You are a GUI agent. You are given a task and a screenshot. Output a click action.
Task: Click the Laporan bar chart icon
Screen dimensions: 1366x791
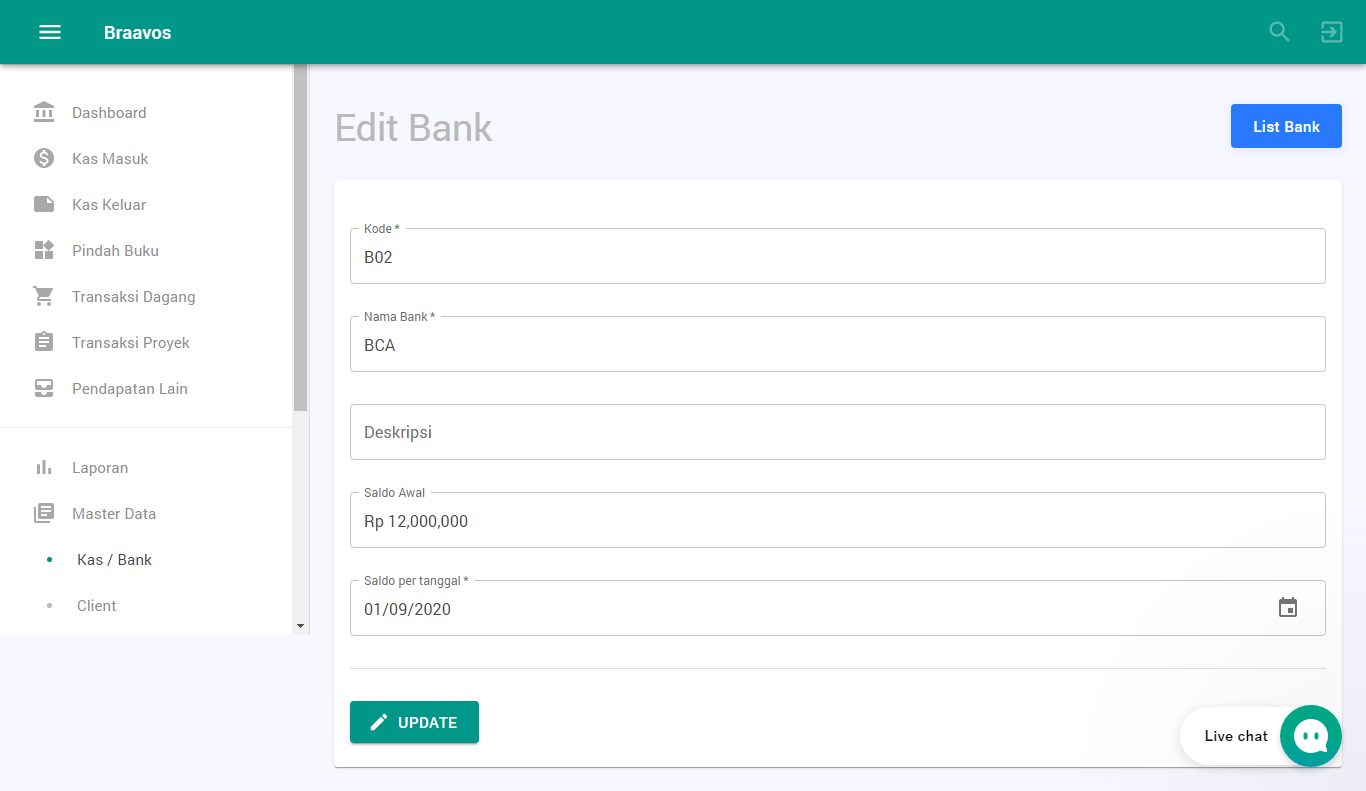pos(44,467)
